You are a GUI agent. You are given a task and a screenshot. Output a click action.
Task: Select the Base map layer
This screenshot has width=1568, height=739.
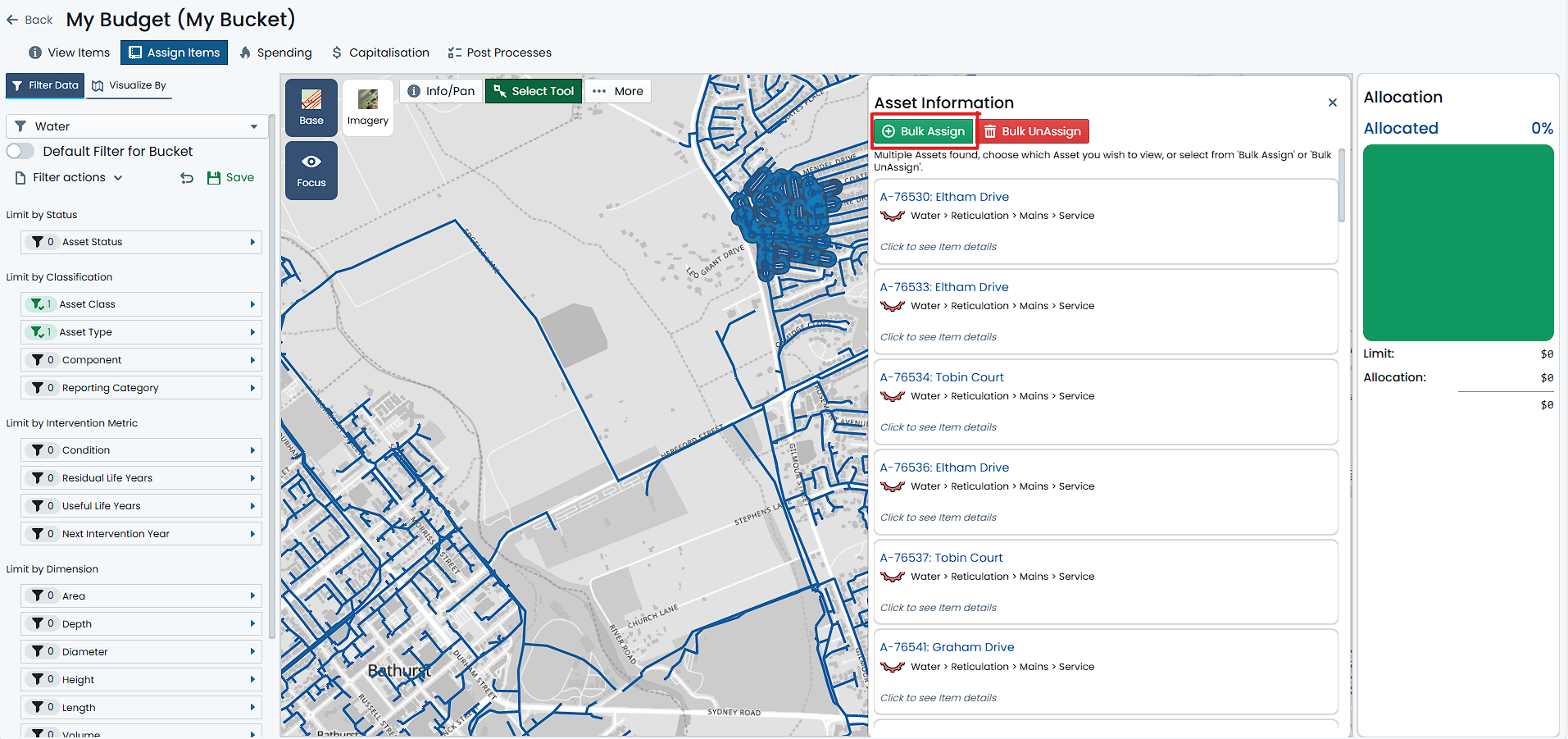tap(311, 107)
